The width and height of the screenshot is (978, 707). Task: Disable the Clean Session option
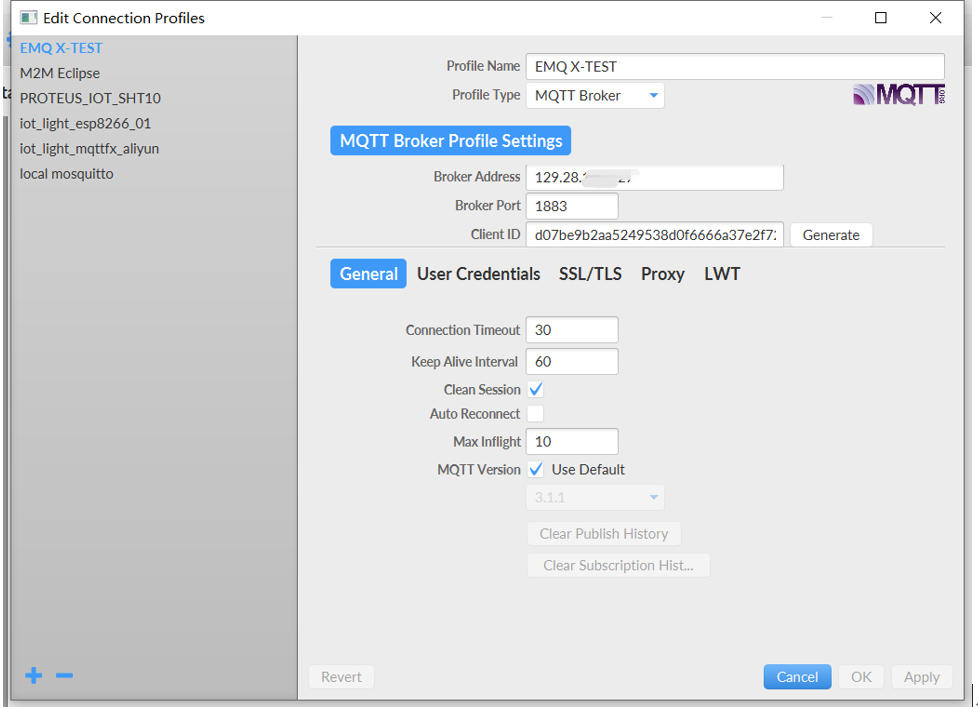(535, 389)
